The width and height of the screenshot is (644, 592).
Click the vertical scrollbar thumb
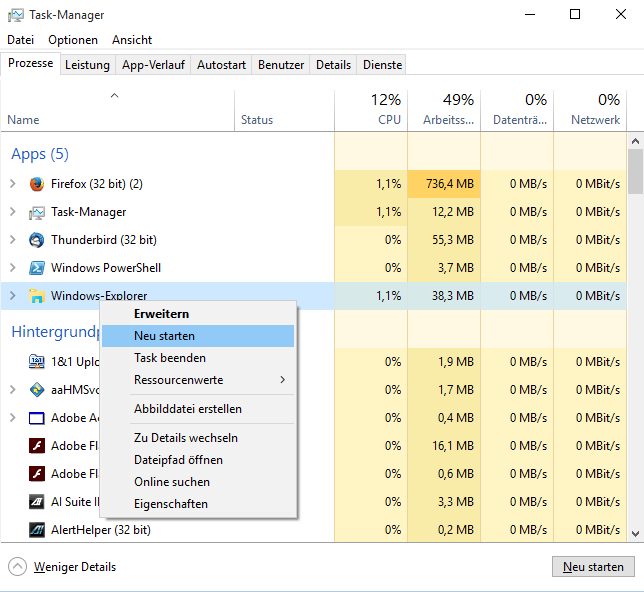point(635,171)
